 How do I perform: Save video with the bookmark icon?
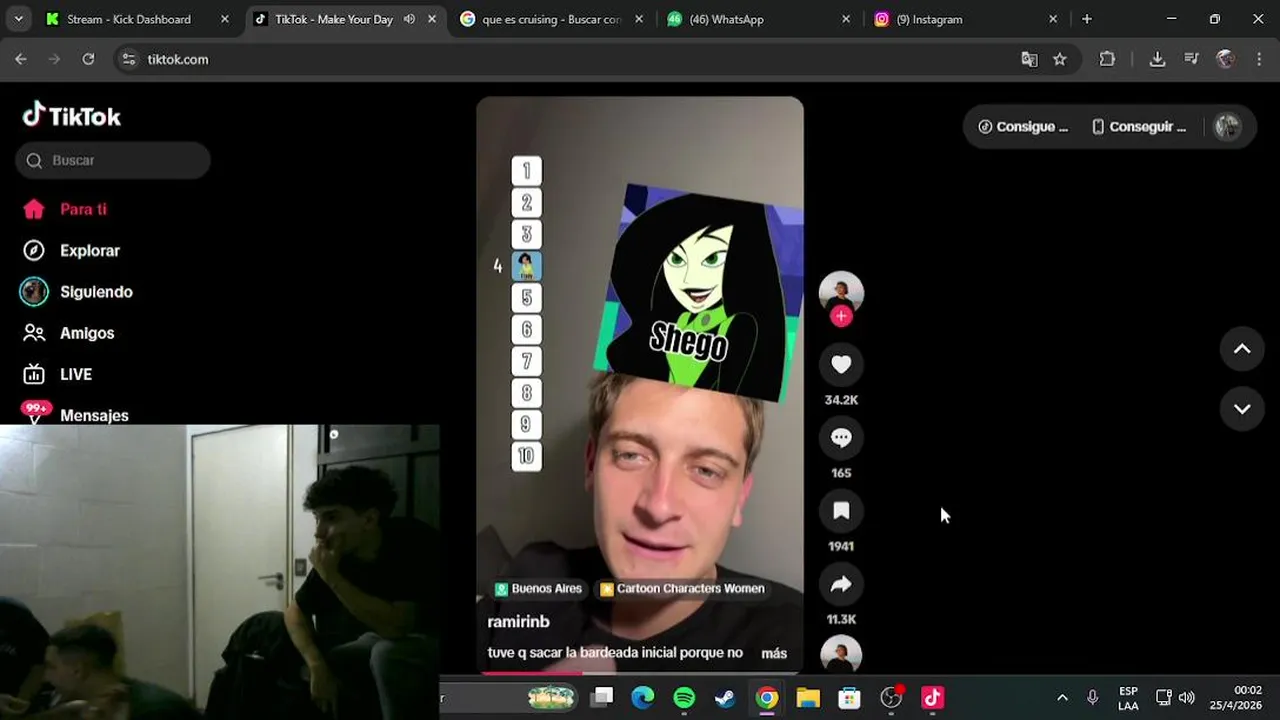click(x=841, y=511)
